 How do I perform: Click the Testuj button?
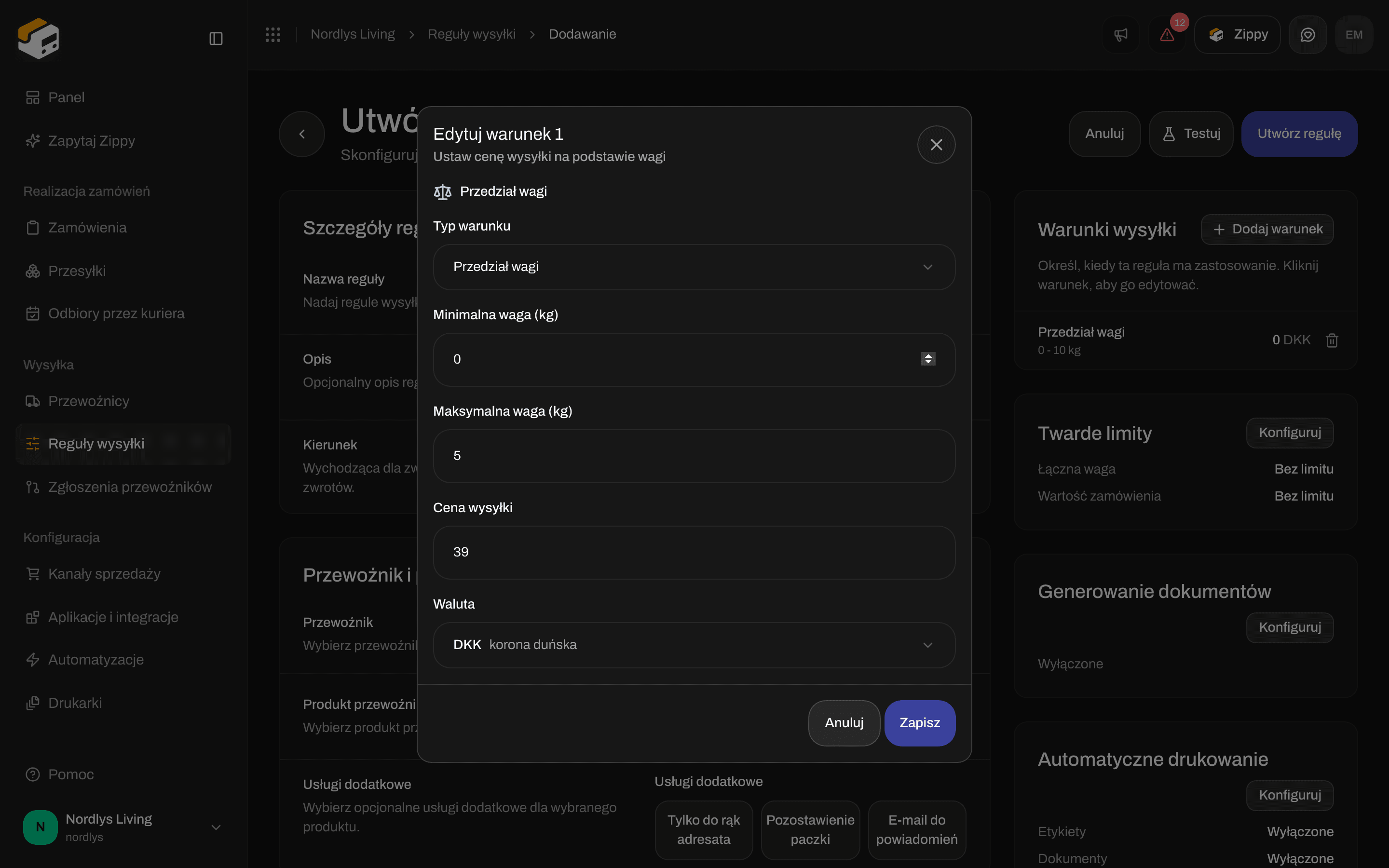coord(1191,134)
